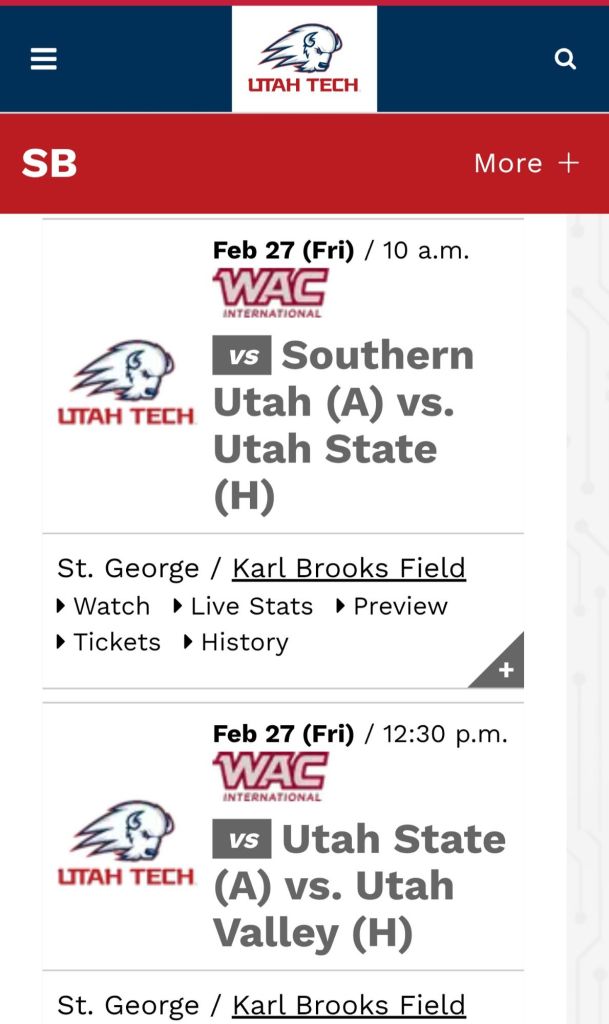609x1024 pixels.
Task: Click the 'vs' badge in first game
Action: [x=241, y=357]
